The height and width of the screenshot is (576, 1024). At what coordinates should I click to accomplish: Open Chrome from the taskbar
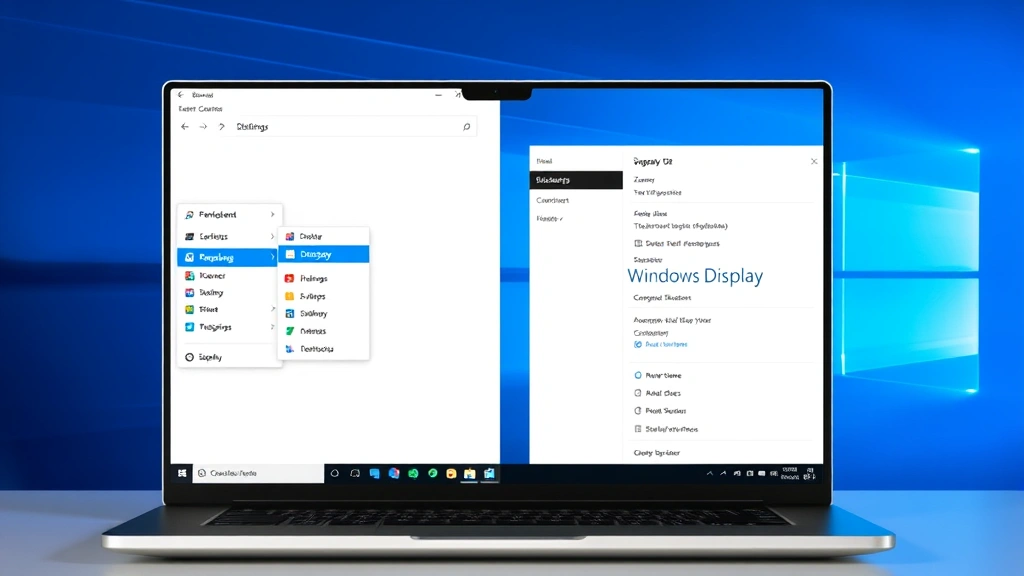pos(431,473)
